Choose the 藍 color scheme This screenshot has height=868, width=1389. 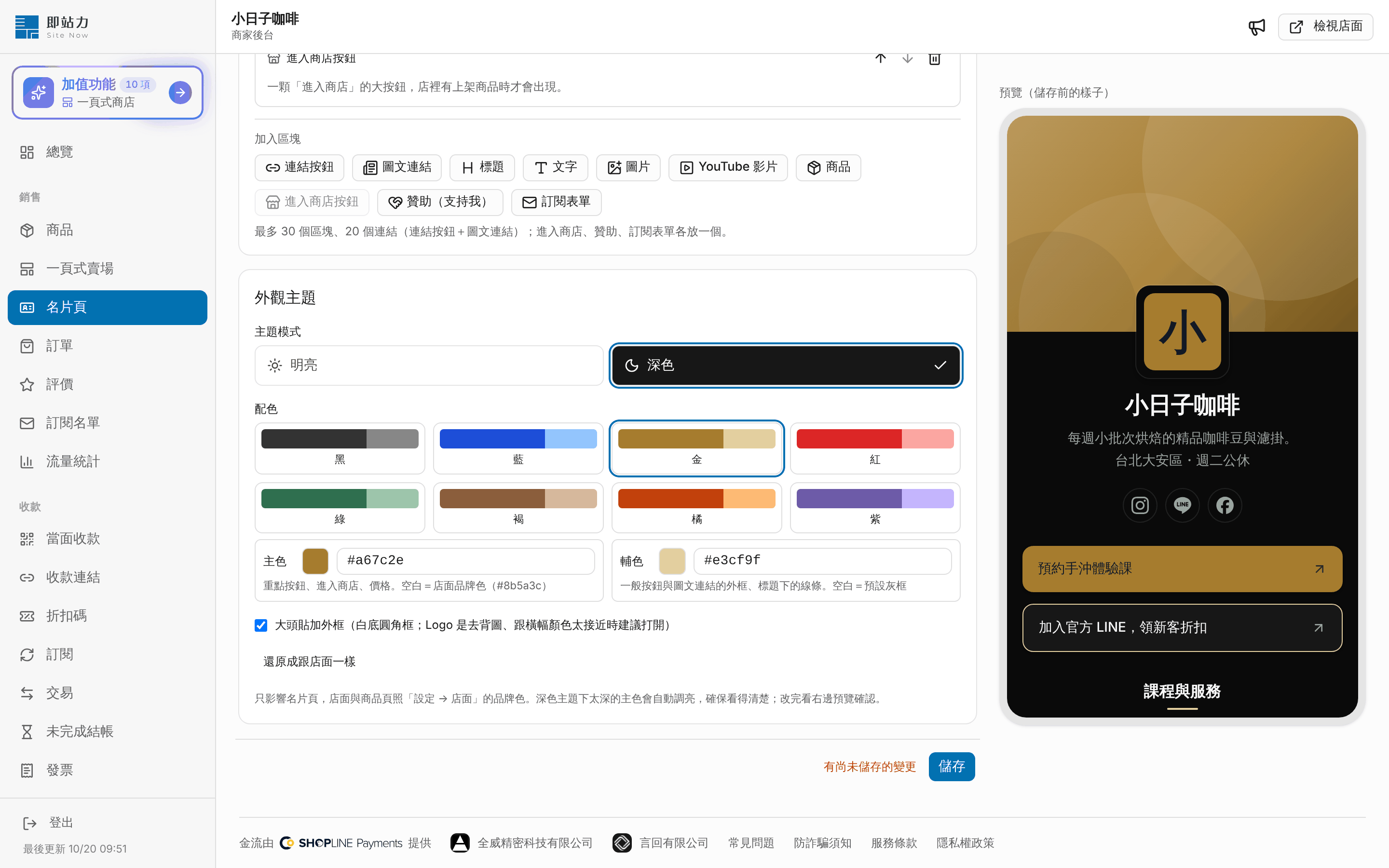[517, 448]
